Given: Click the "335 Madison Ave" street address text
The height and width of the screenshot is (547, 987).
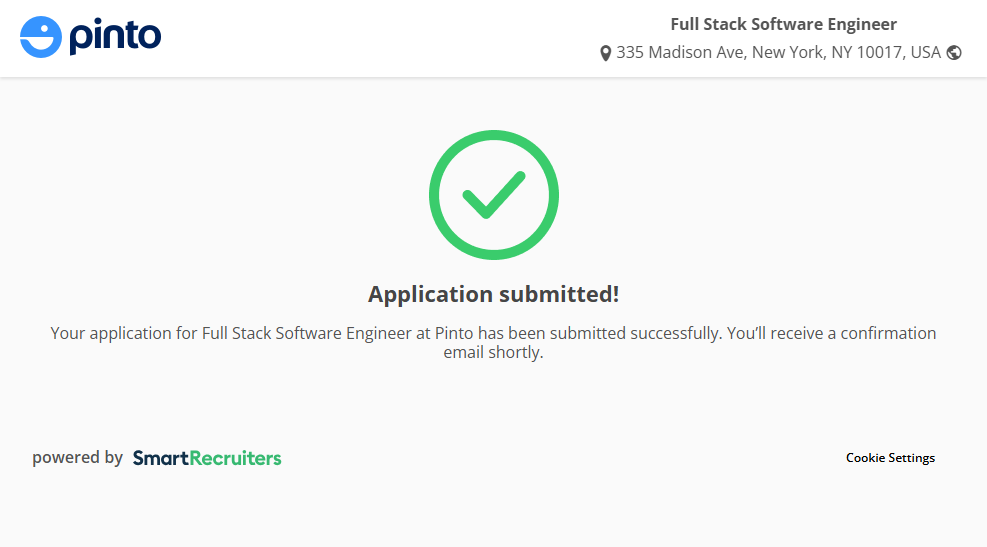Looking at the screenshot, I should tap(680, 52).
